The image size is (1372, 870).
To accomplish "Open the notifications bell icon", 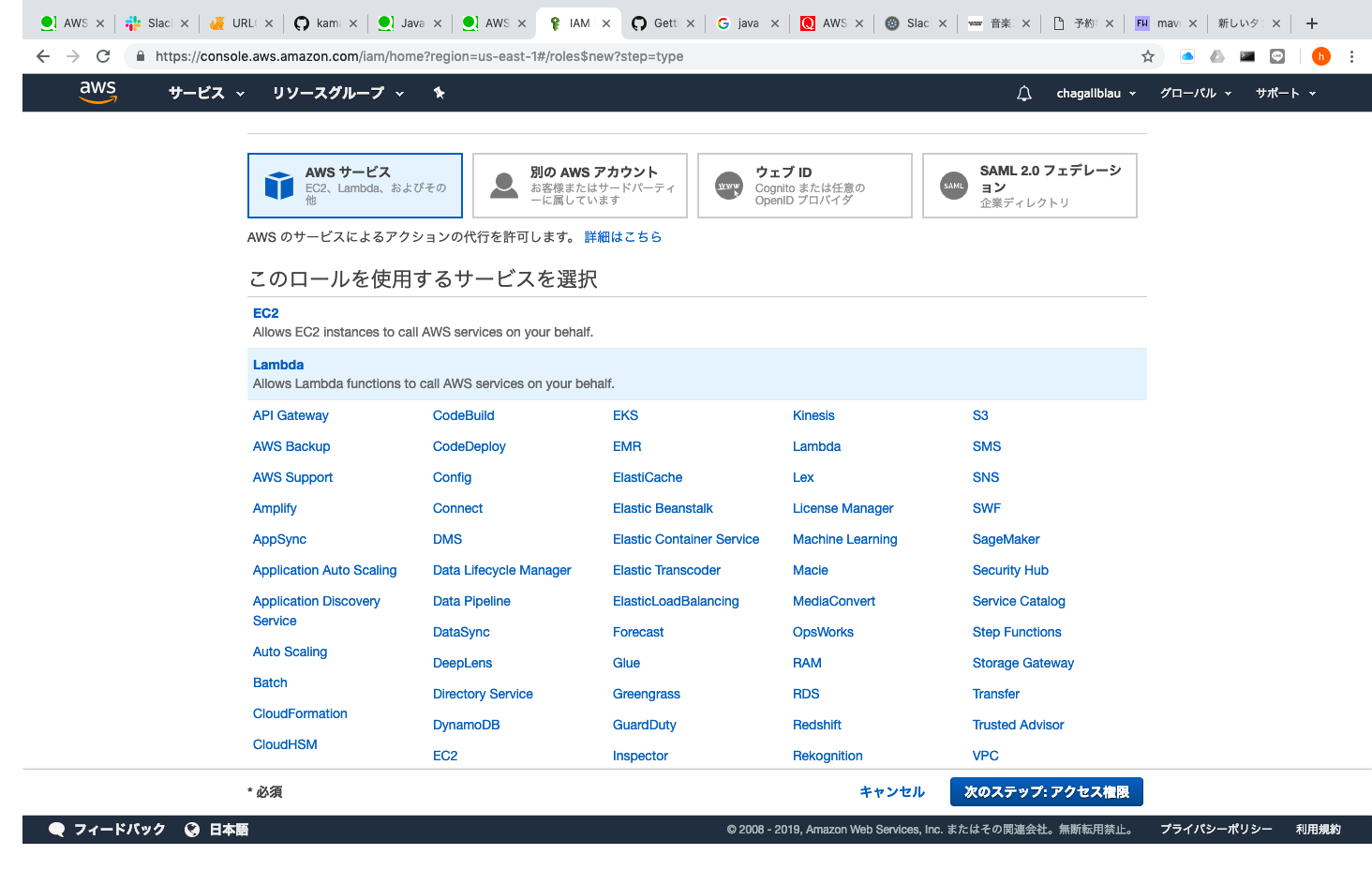I will point(1024,93).
